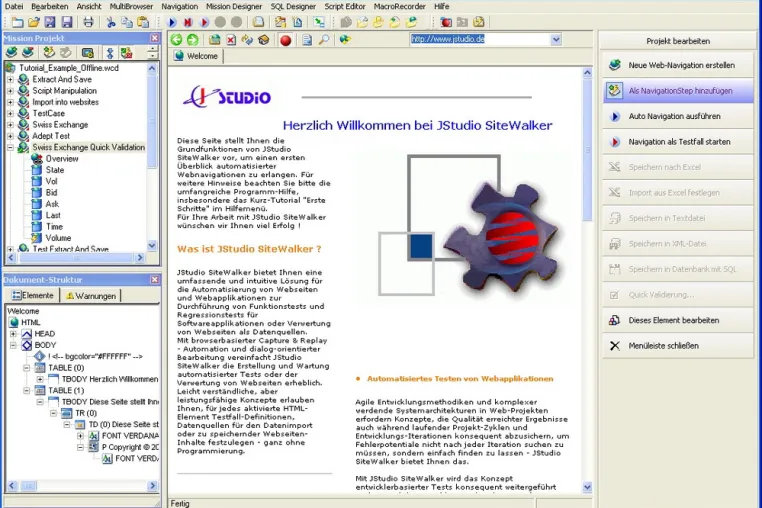
Task: Select the Last tree item
Action: tap(53, 215)
